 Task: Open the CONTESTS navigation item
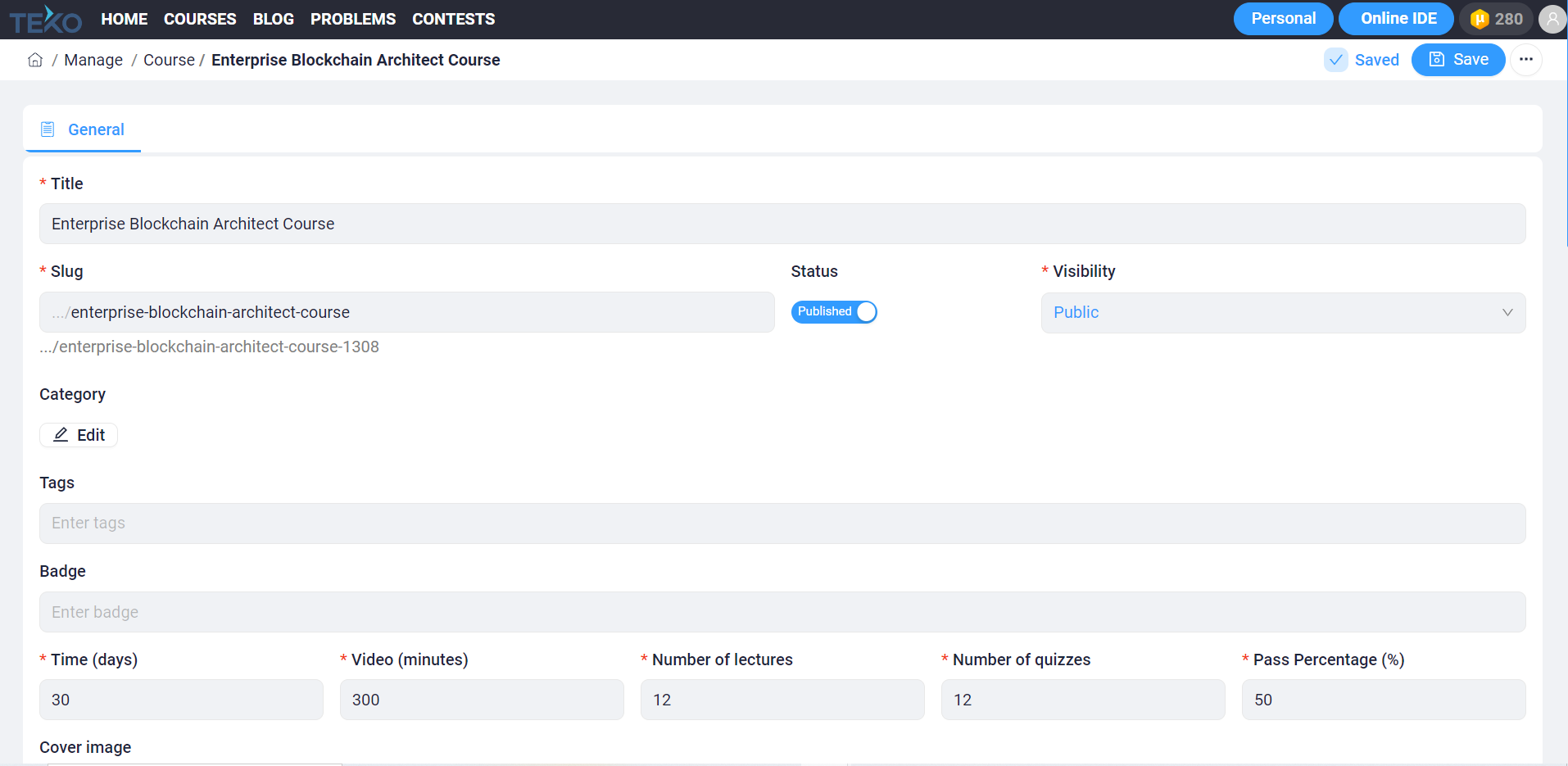pyautogui.click(x=453, y=19)
